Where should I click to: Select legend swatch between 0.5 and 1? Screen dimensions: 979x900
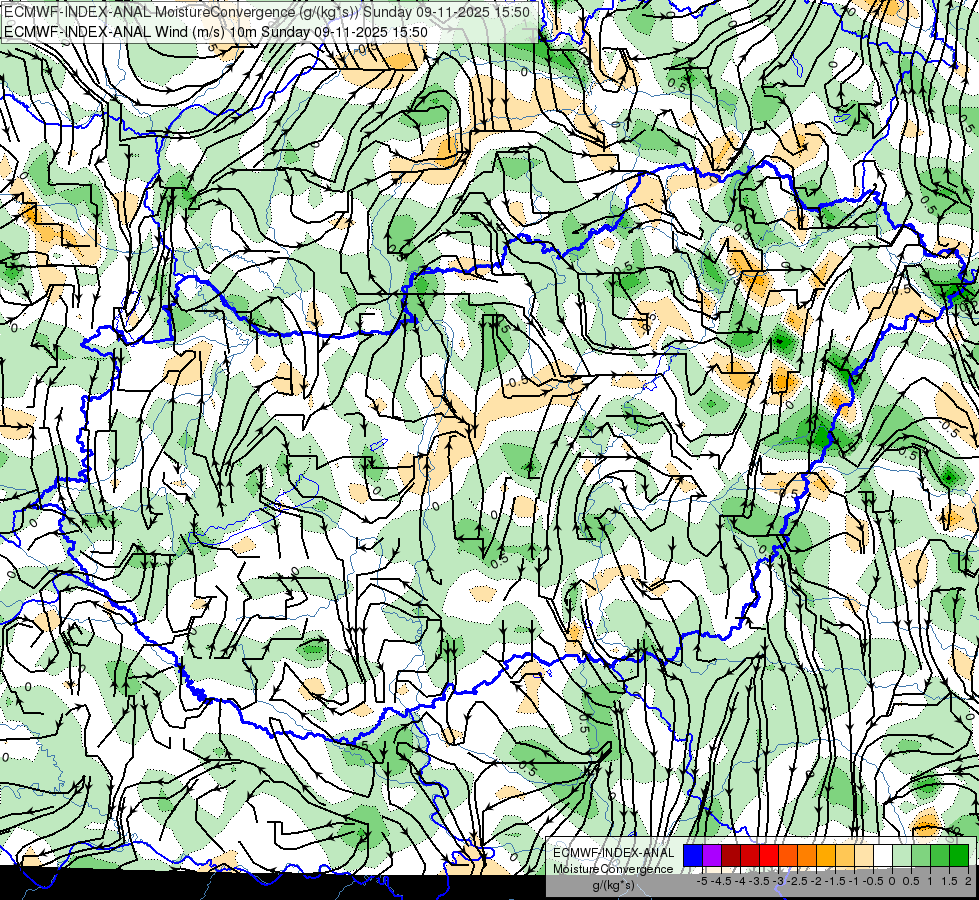[921, 856]
